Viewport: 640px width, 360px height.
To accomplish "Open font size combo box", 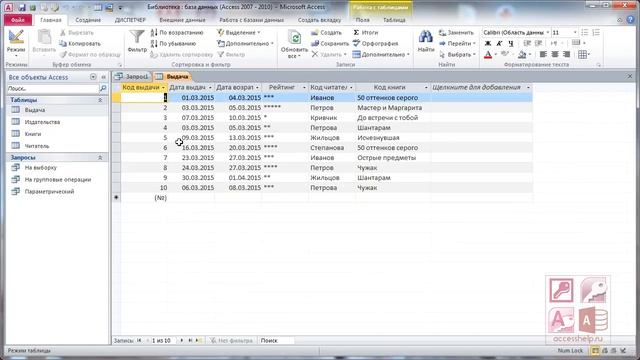I will [x=564, y=32].
